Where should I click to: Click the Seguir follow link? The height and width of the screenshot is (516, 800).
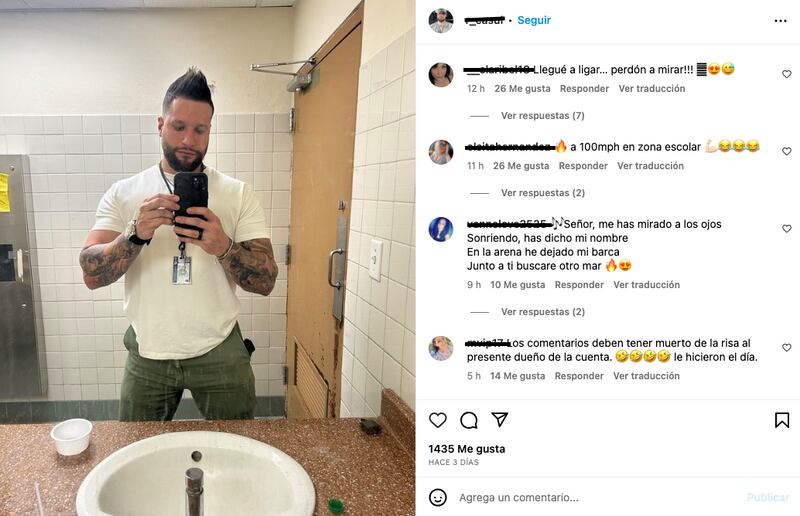(x=534, y=20)
